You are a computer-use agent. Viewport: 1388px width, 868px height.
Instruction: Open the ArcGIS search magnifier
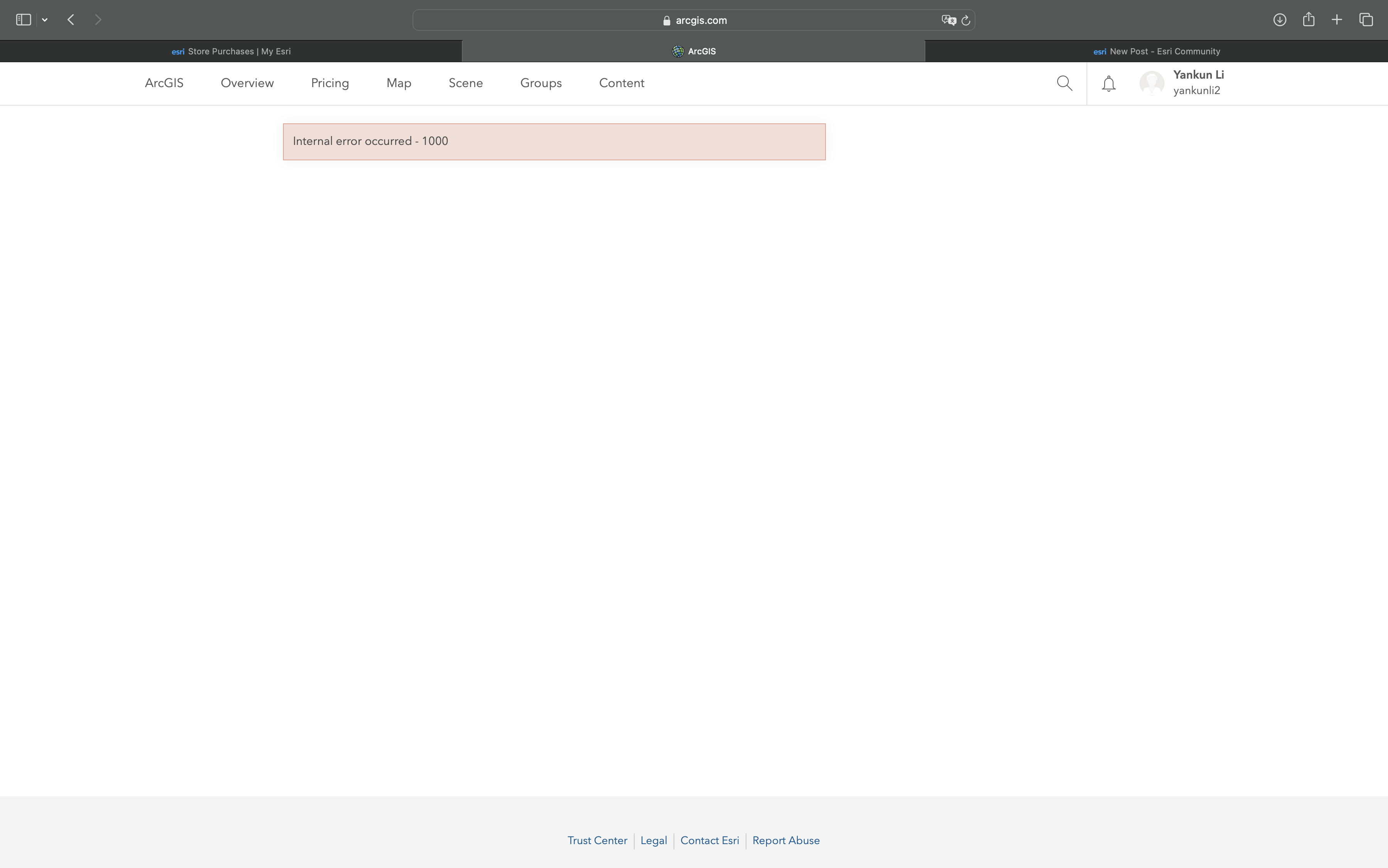click(1064, 83)
